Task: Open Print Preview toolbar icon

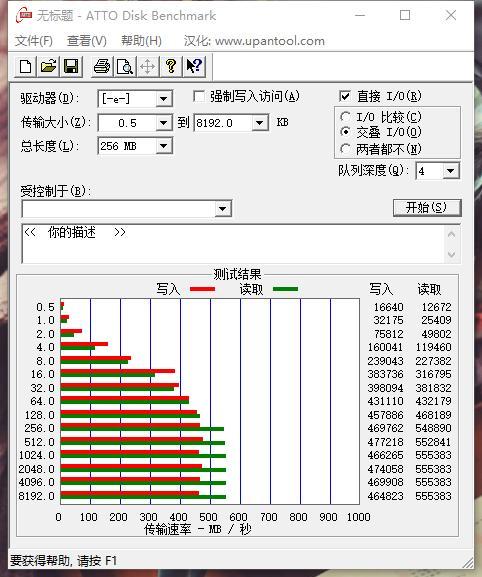Action: 125,67
